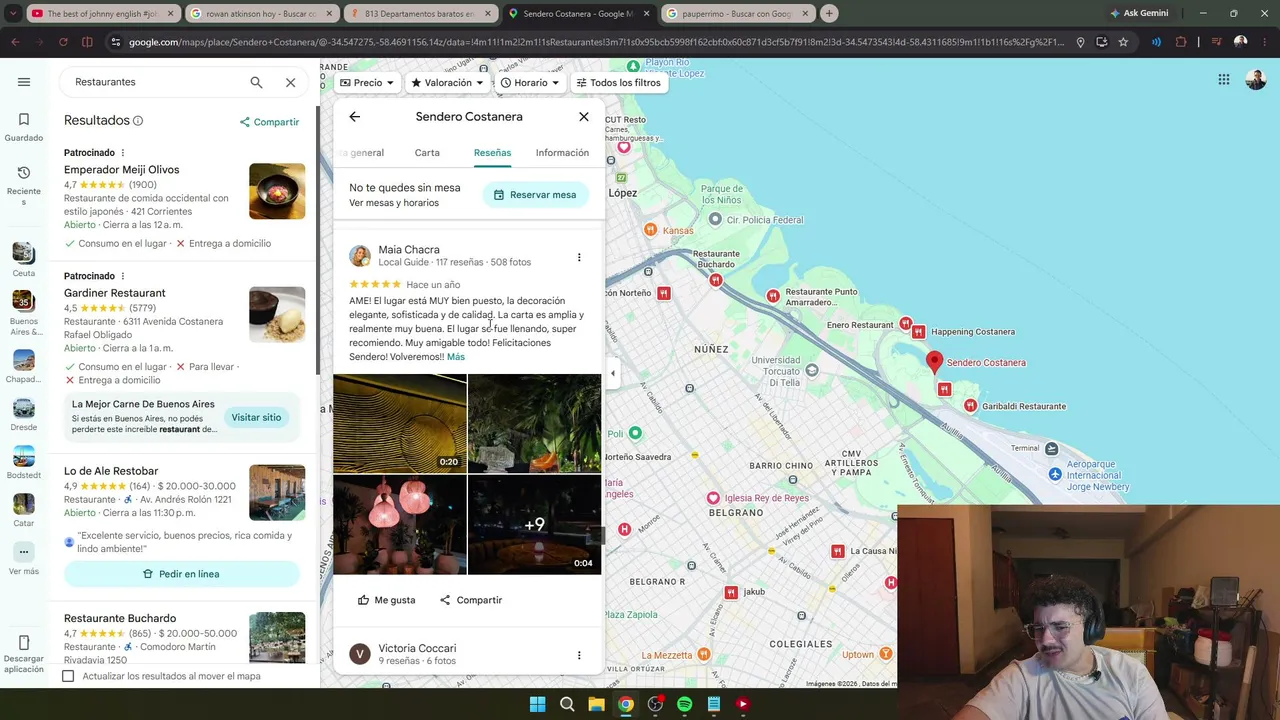Open Todos los filtros panel
This screenshot has width=1280, height=720.
[x=618, y=83]
